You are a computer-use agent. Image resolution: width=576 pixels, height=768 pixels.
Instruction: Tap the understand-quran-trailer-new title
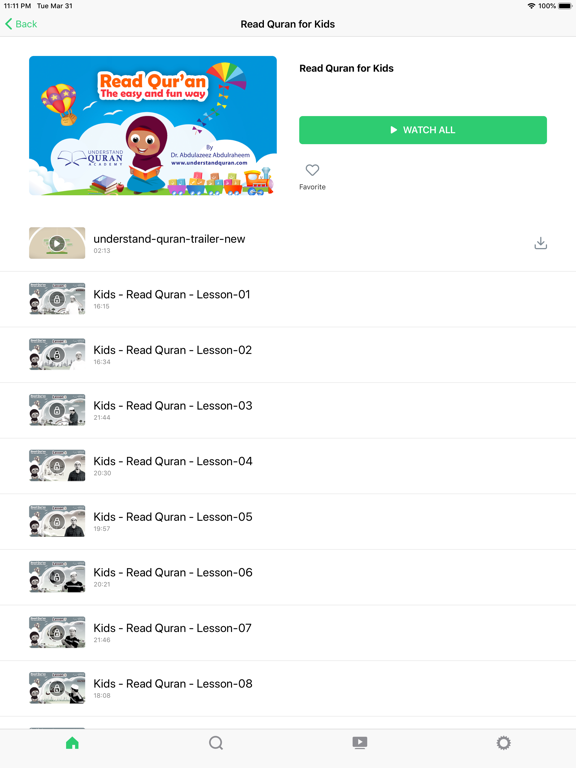(x=169, y=239)
